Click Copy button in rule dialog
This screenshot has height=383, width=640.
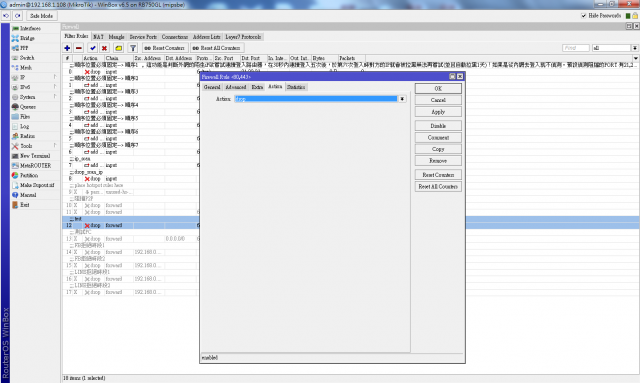(x=438, y=149)
